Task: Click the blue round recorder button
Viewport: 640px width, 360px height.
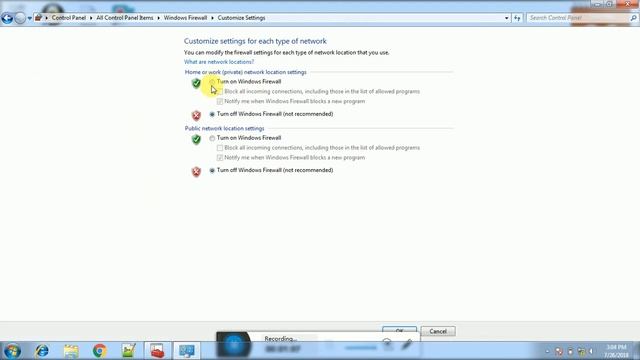Action: [x=234, y=345]
